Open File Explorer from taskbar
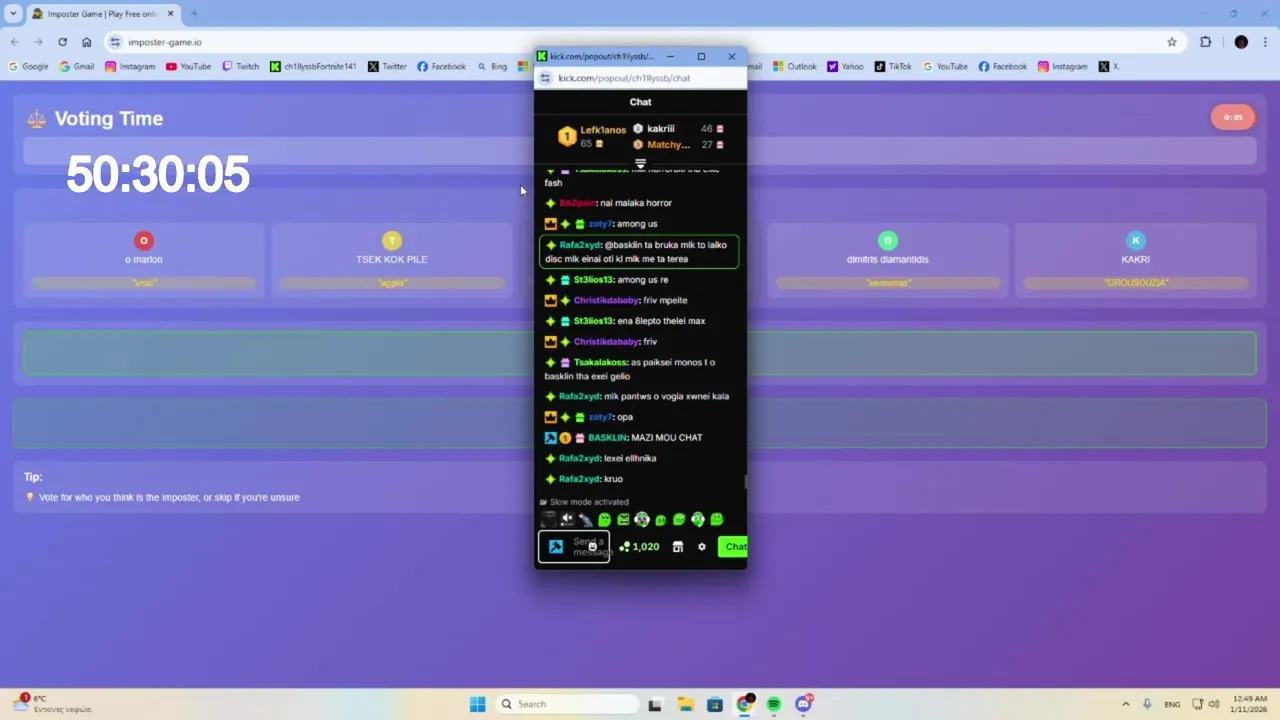This screenshot has height=720, width=1280. (685, 704)
